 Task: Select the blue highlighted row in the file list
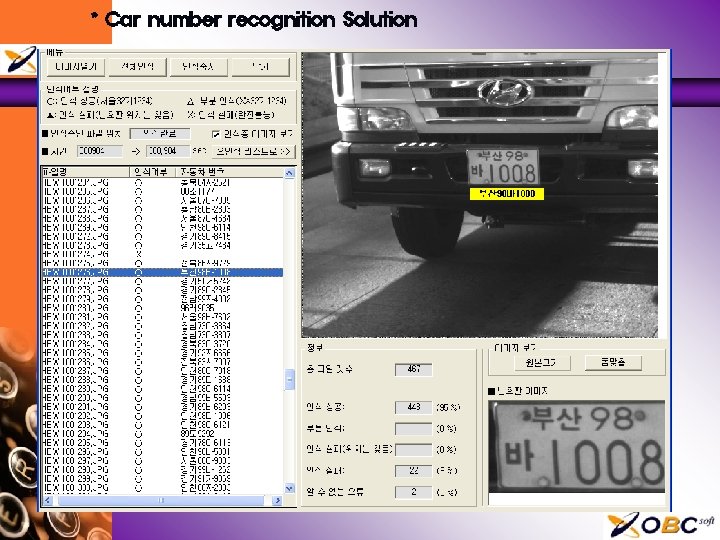162,272
